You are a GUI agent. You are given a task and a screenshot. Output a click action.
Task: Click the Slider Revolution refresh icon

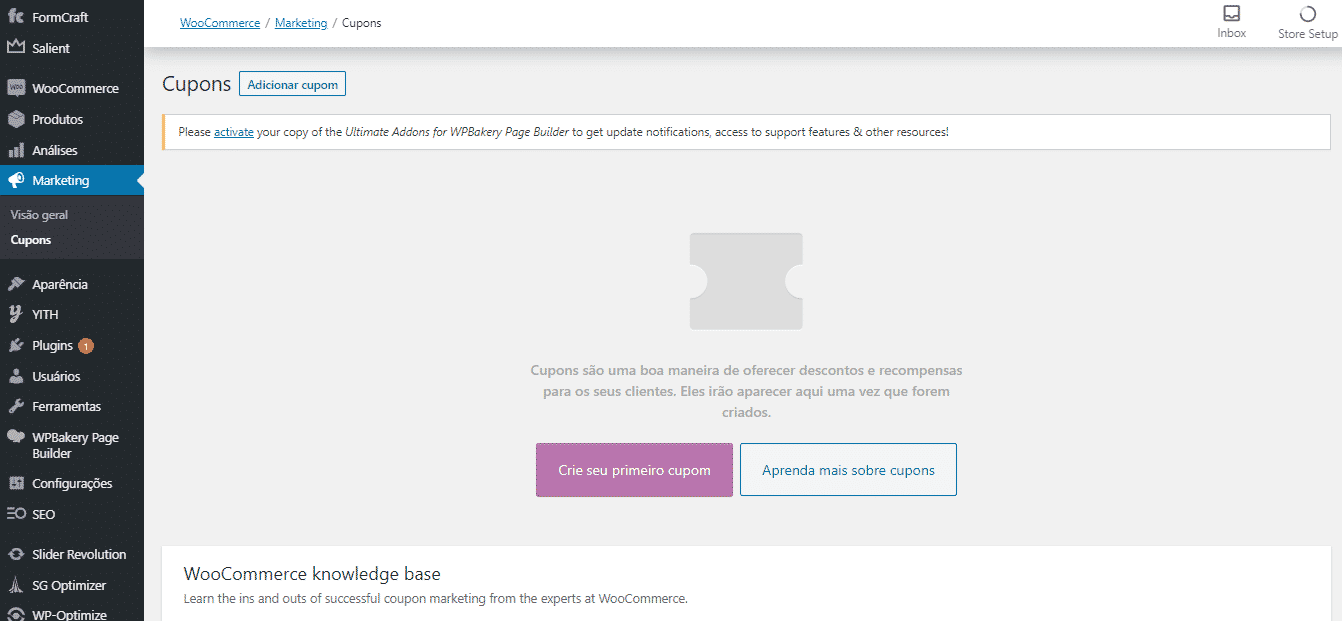click(x=16, y=554)
